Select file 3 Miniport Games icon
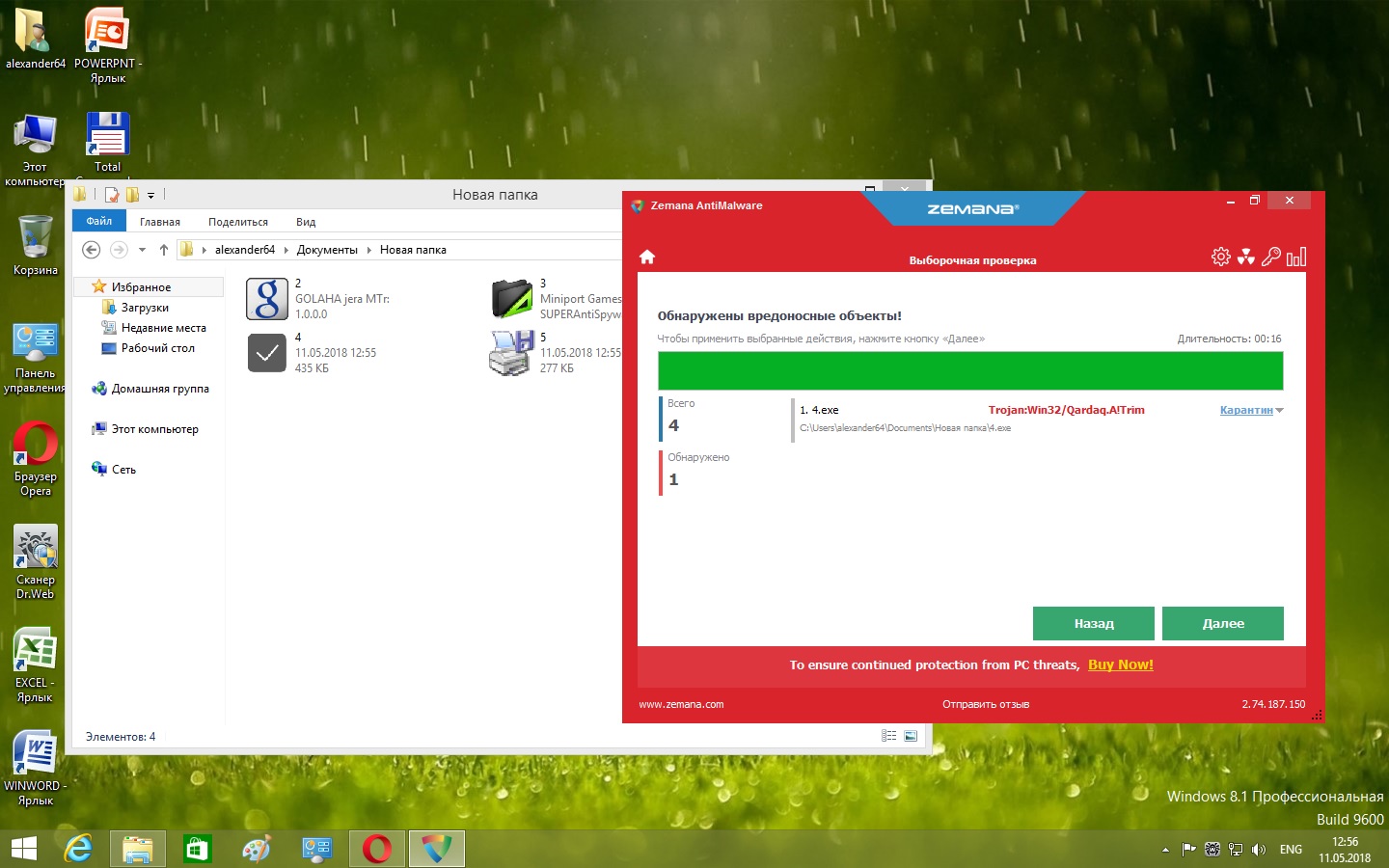Screen dimensions: 1389x868 click(x=512, y=299)
